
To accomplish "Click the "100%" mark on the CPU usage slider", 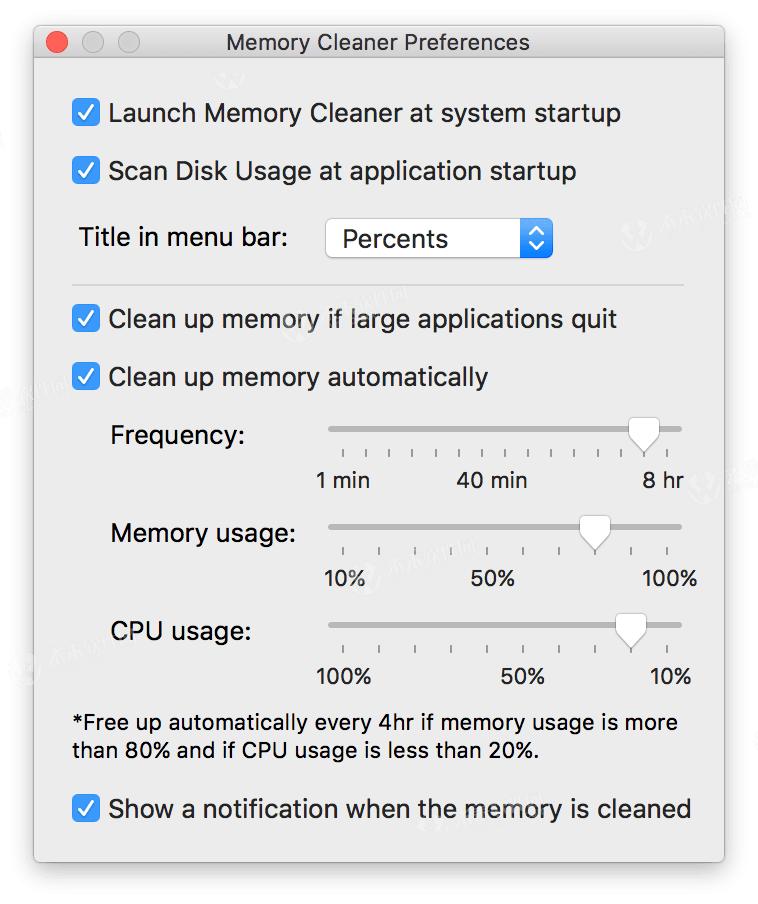I will (x=343, y=676).
